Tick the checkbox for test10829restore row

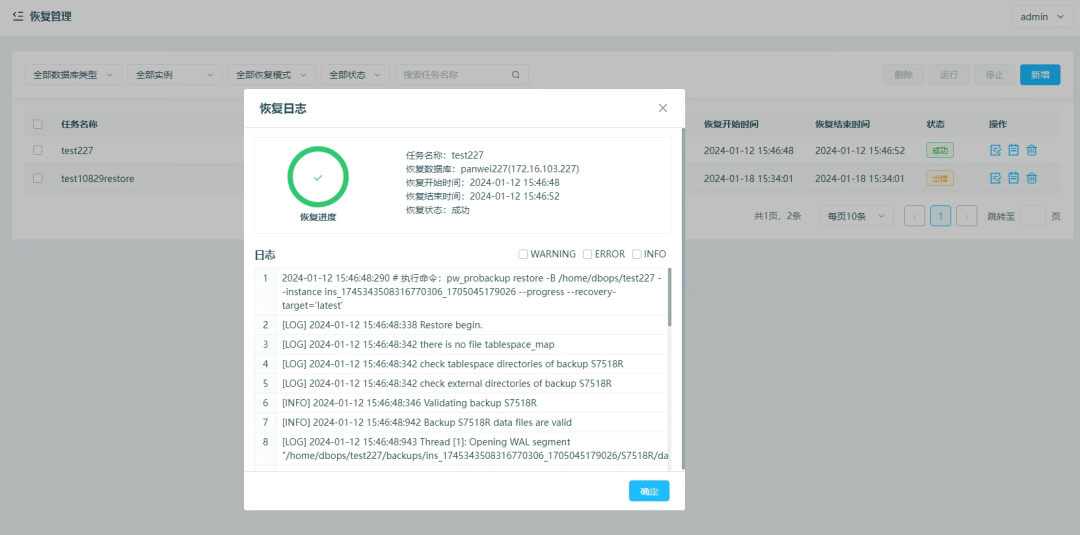pyautogui.click(x=38, y=178)
